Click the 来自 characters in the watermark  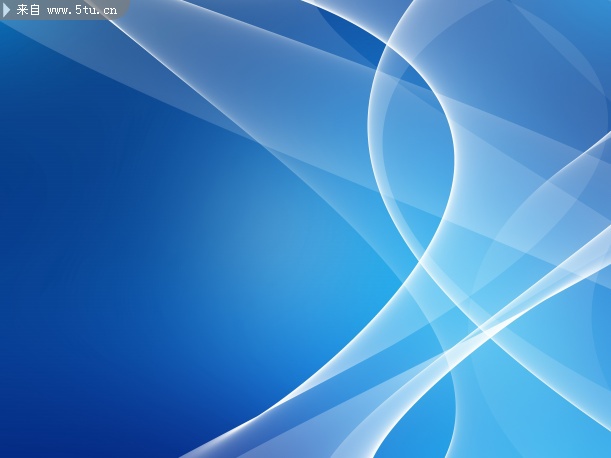(29, 10)
